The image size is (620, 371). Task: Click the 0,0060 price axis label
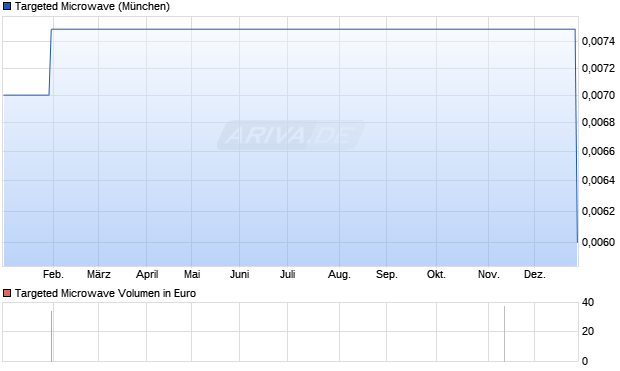click(598, 242)
